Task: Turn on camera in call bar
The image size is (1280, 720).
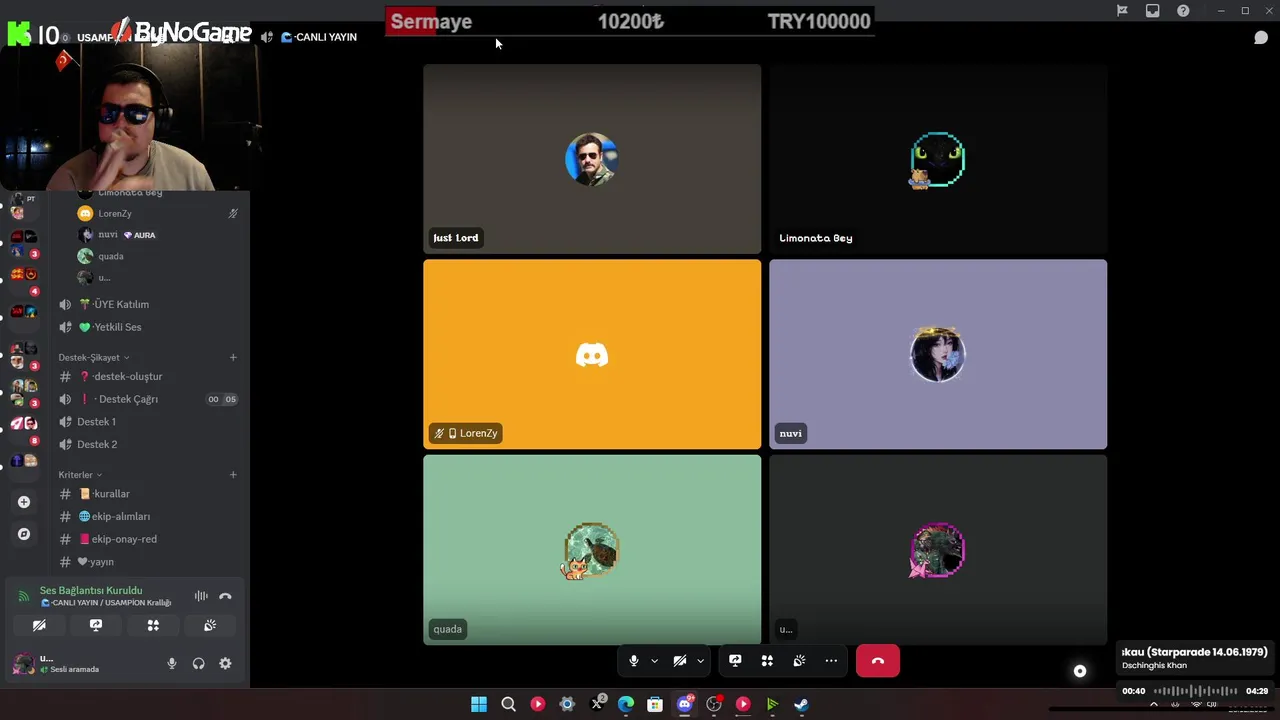Action: pos(680,661)
